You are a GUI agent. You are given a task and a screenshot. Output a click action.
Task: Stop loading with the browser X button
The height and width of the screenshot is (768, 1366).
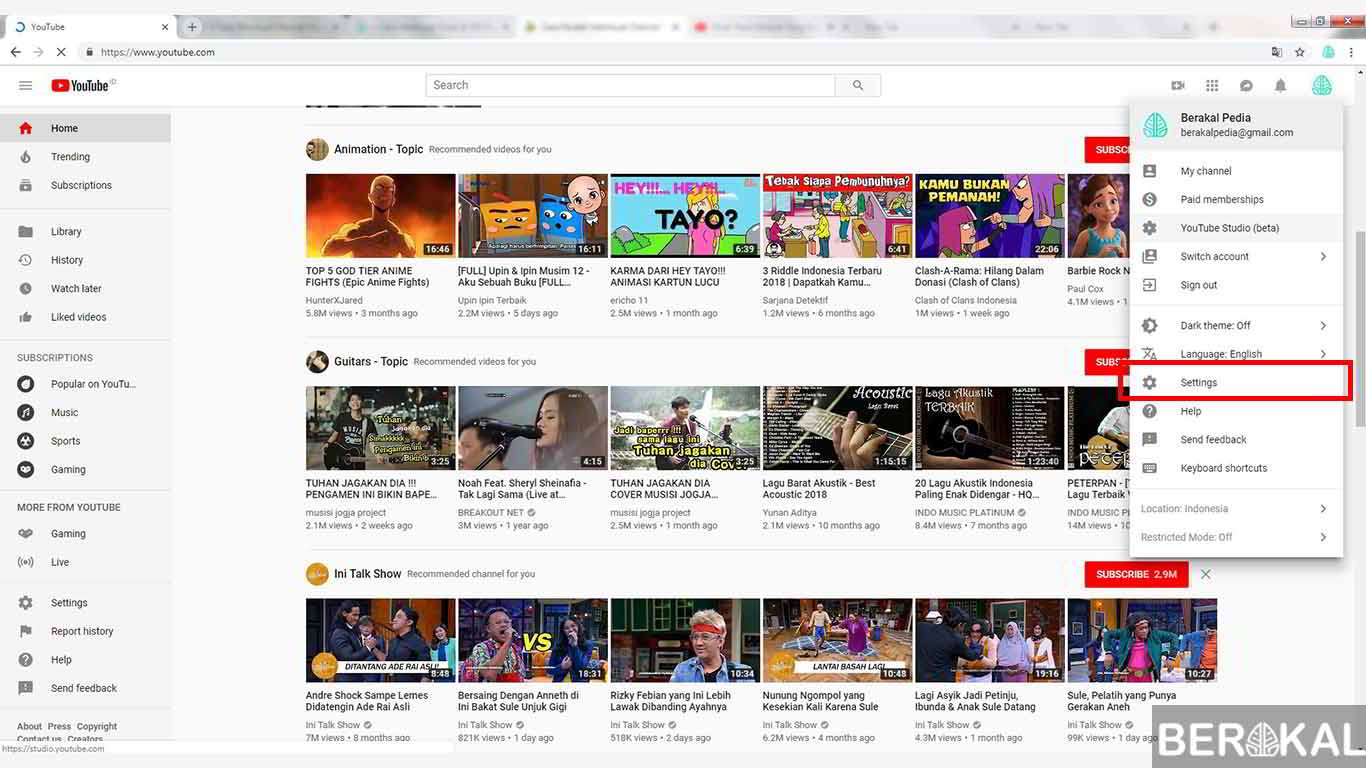(x=61, y=52)
